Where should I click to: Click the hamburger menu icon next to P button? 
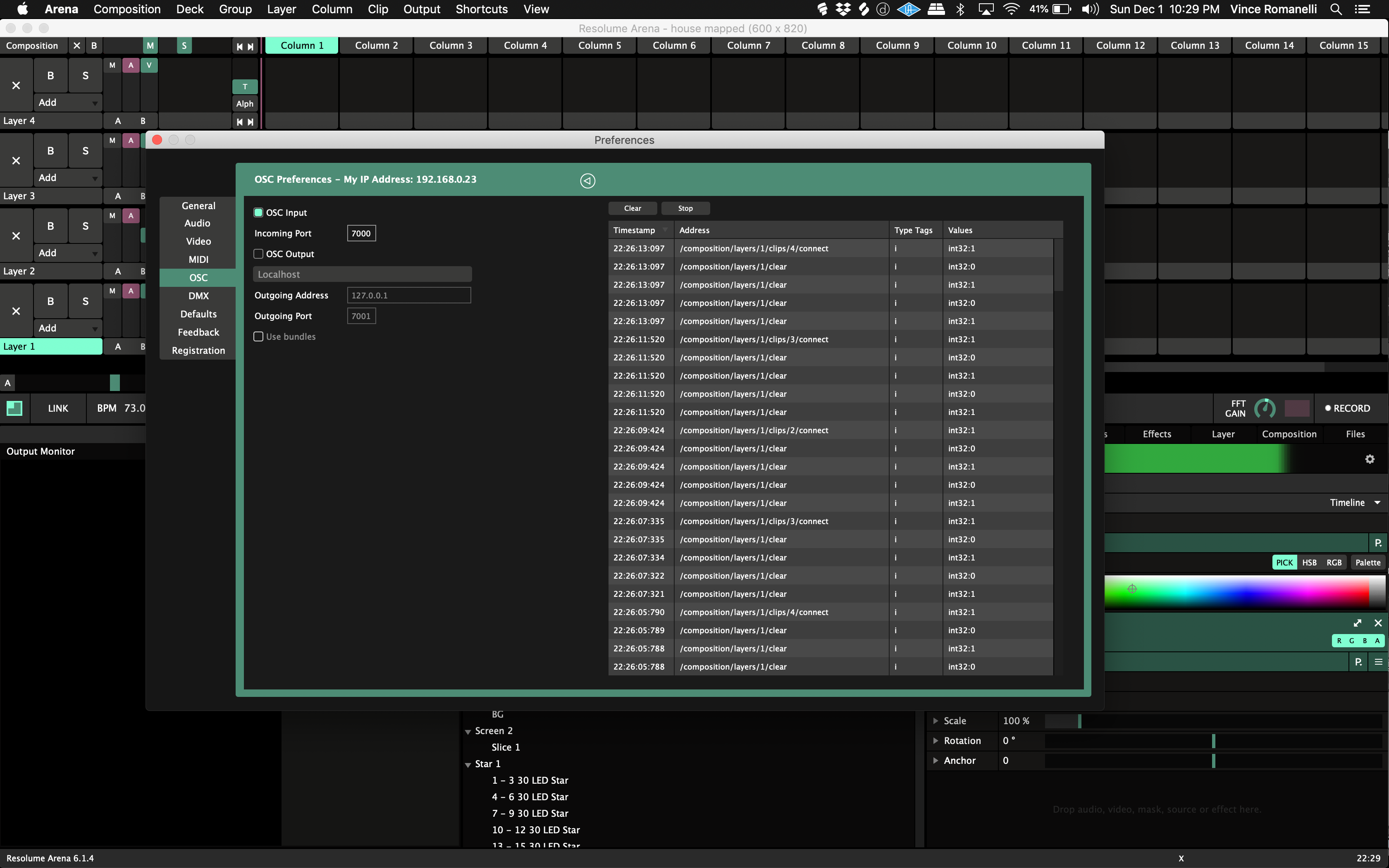(1378, 662)
